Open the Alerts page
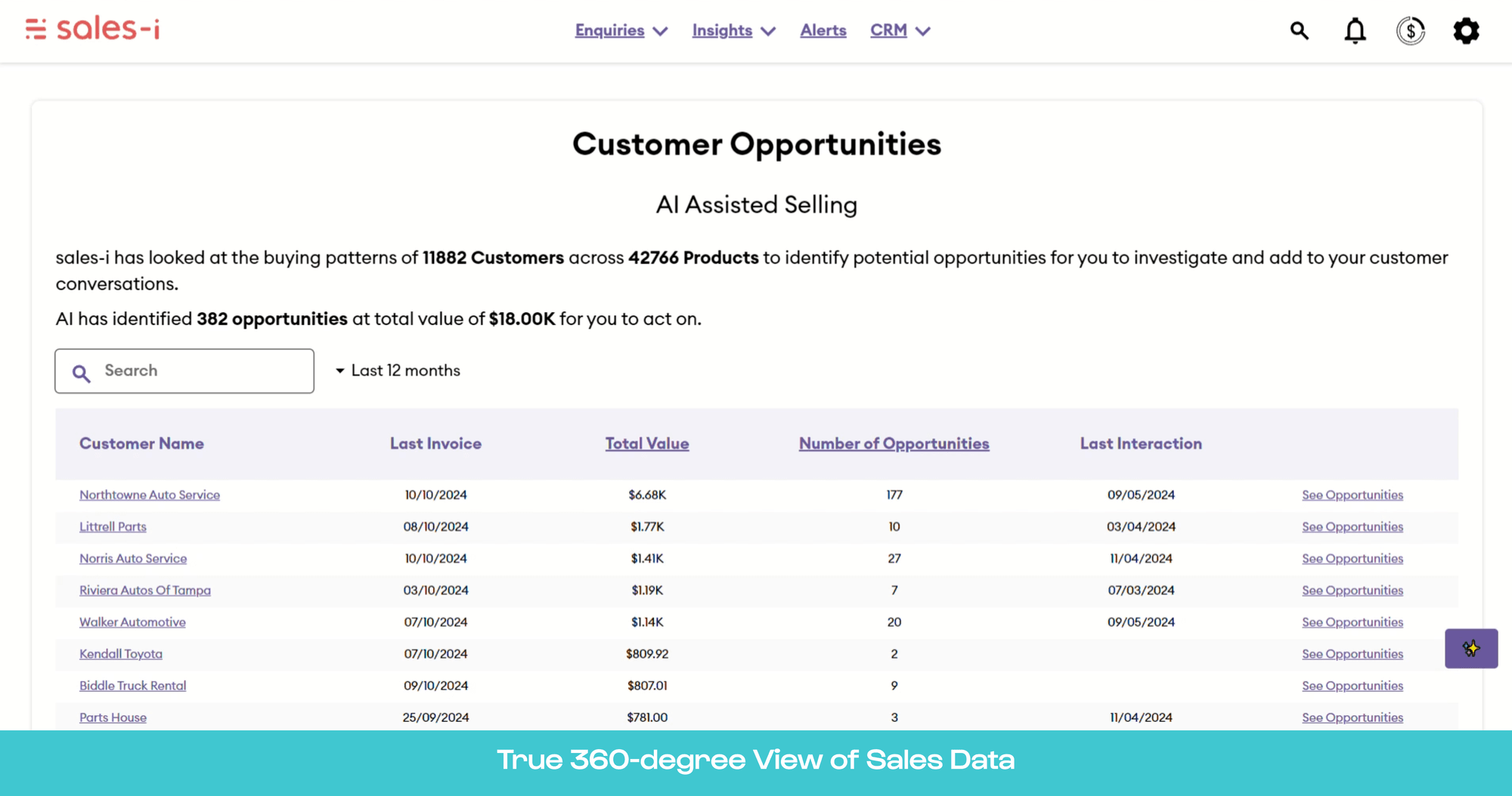This screenshot has width=1512, height=796. coord(823,30)
